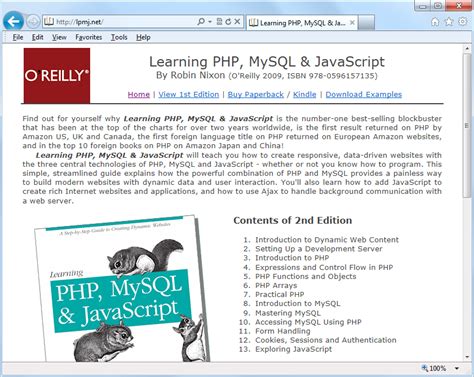474x377 pixels.
Task: Click 'PHP Functions and Objects' list item
Action: click(x=306, y=276)
